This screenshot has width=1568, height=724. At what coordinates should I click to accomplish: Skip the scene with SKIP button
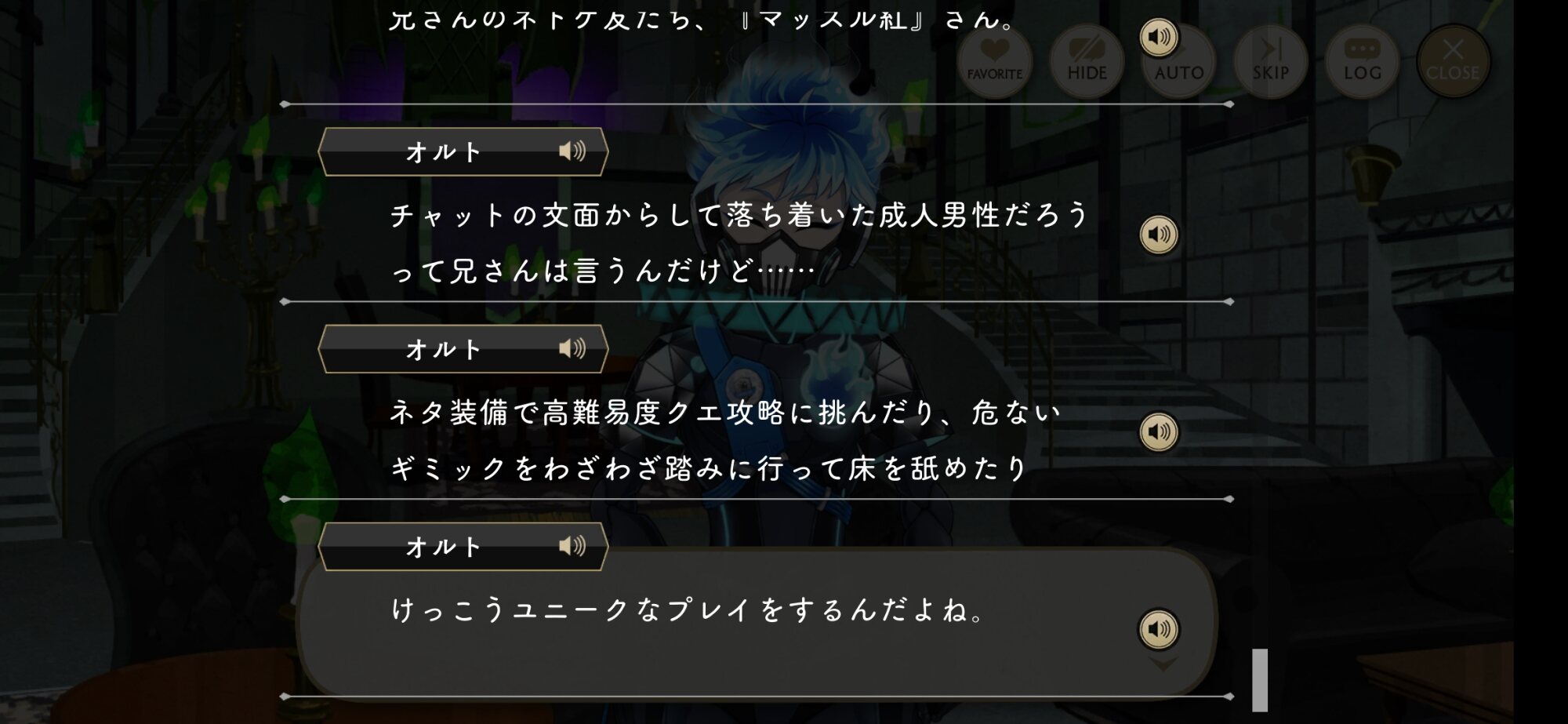[1271, 61]
